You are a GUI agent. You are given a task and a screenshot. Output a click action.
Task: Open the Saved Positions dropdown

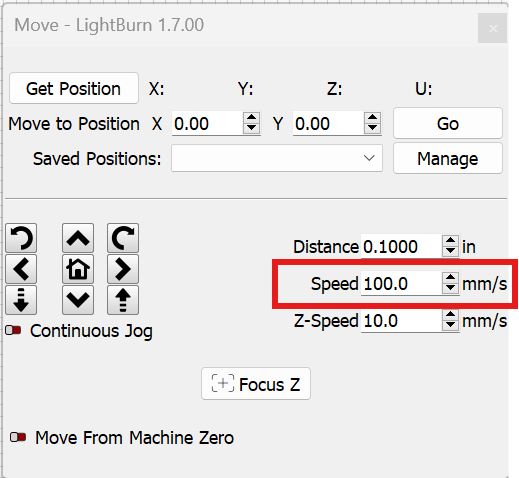pos(277,158)
